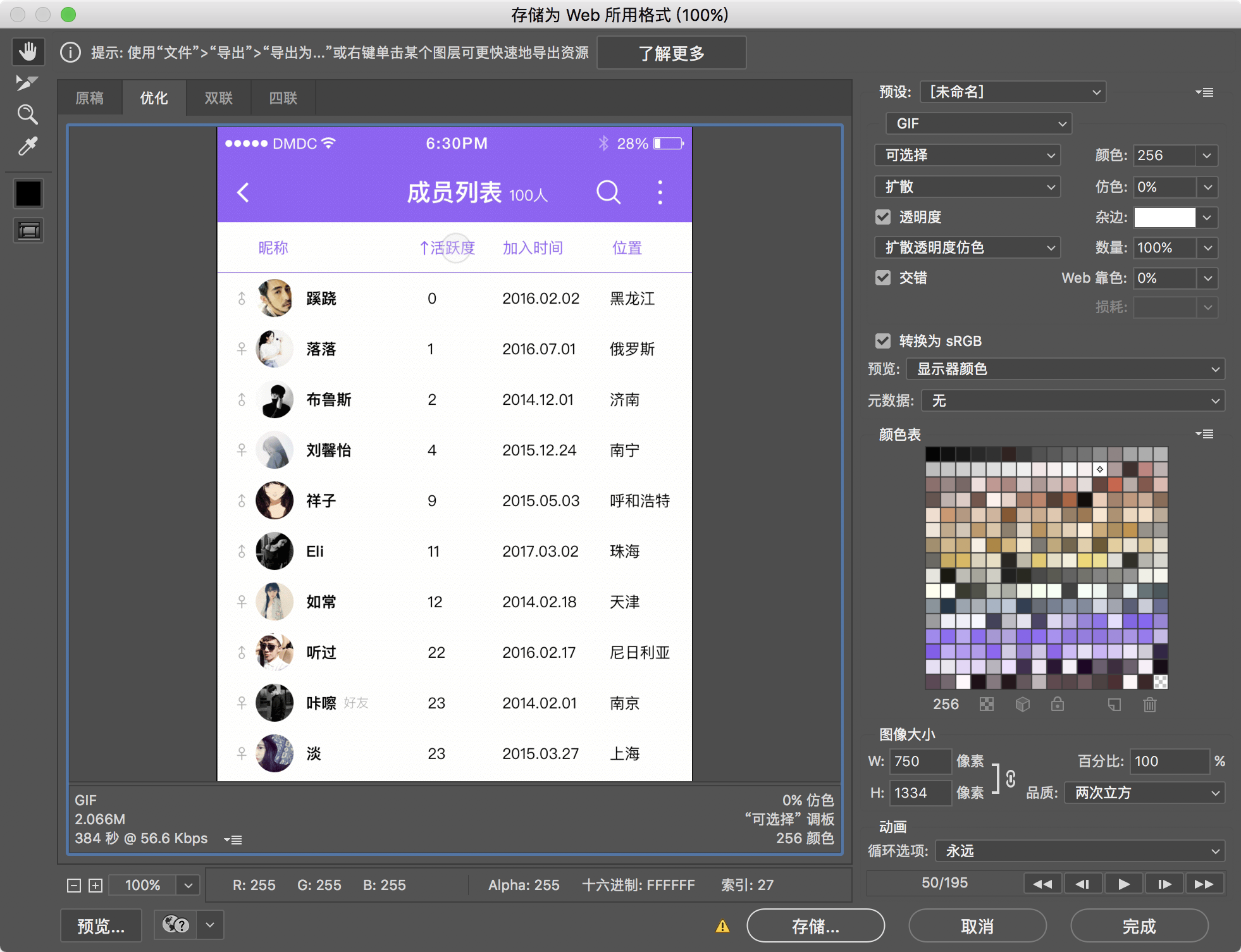Screen dimensions: 1241x952
Task: Lock the selected color in color table
Action: click(1058, 705)
